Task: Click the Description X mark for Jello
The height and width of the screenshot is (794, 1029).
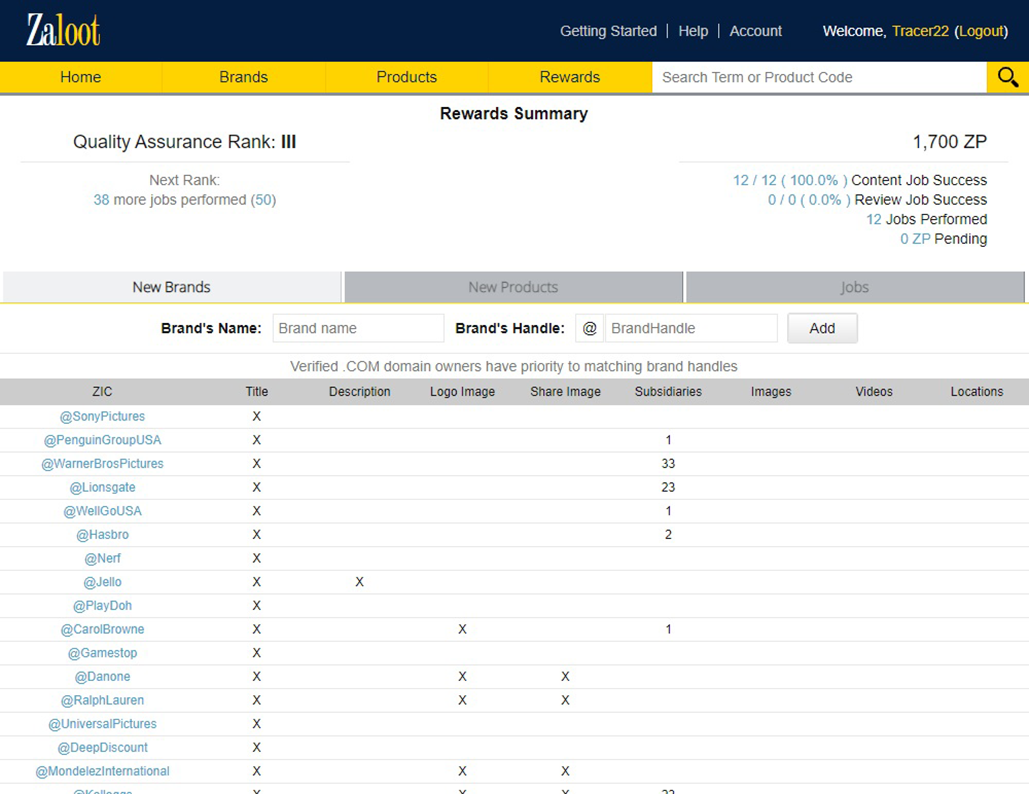Action: point(360,582)
